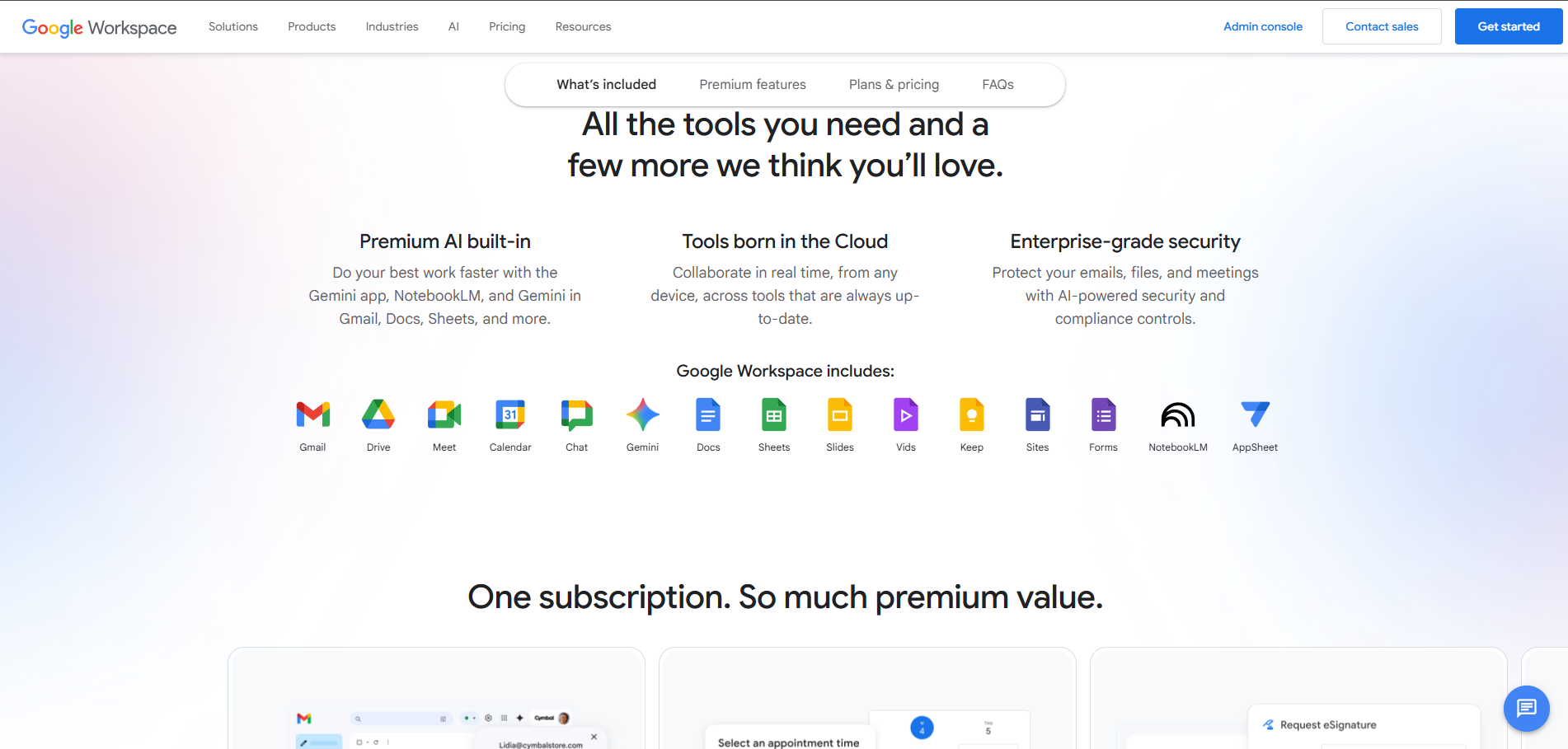This screenshot has width=1568, height=749.
Task: Choose the Chat app icon
Action: tap(577, 414)
